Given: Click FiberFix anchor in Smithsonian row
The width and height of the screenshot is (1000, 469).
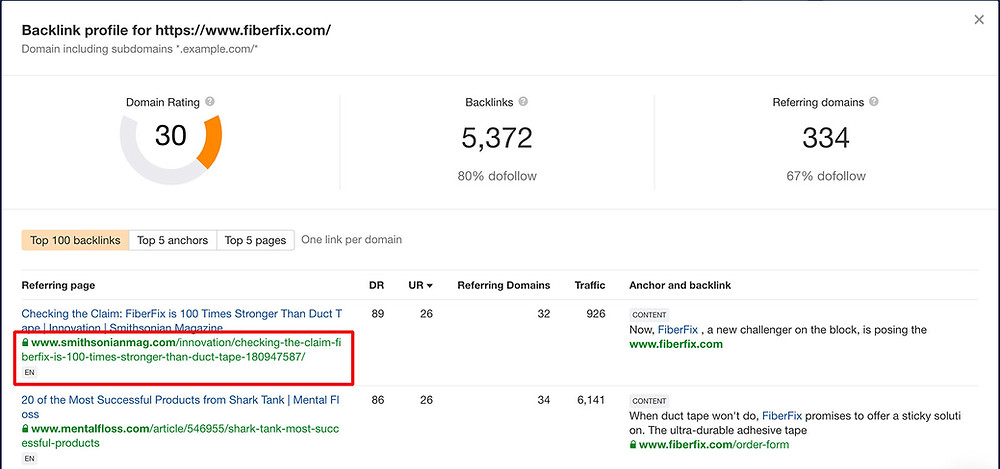Looking at the screenshot, I should coord(677,330).
